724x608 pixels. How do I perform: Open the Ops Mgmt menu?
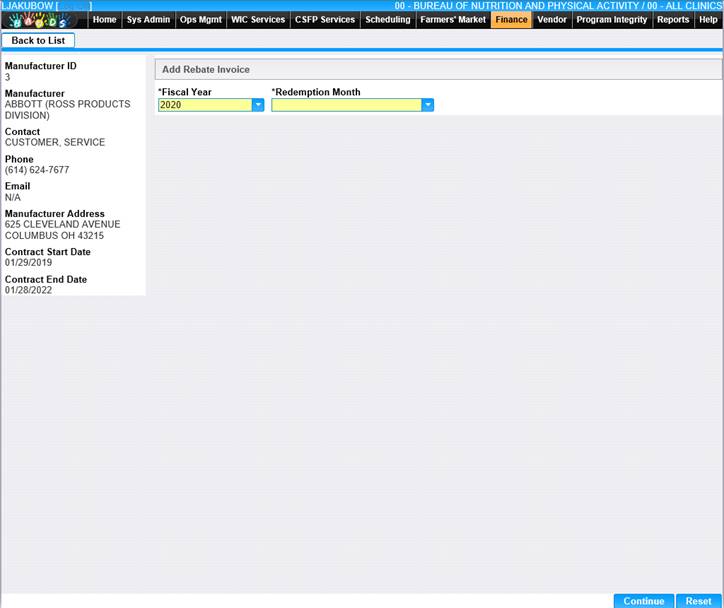point(201,20)
